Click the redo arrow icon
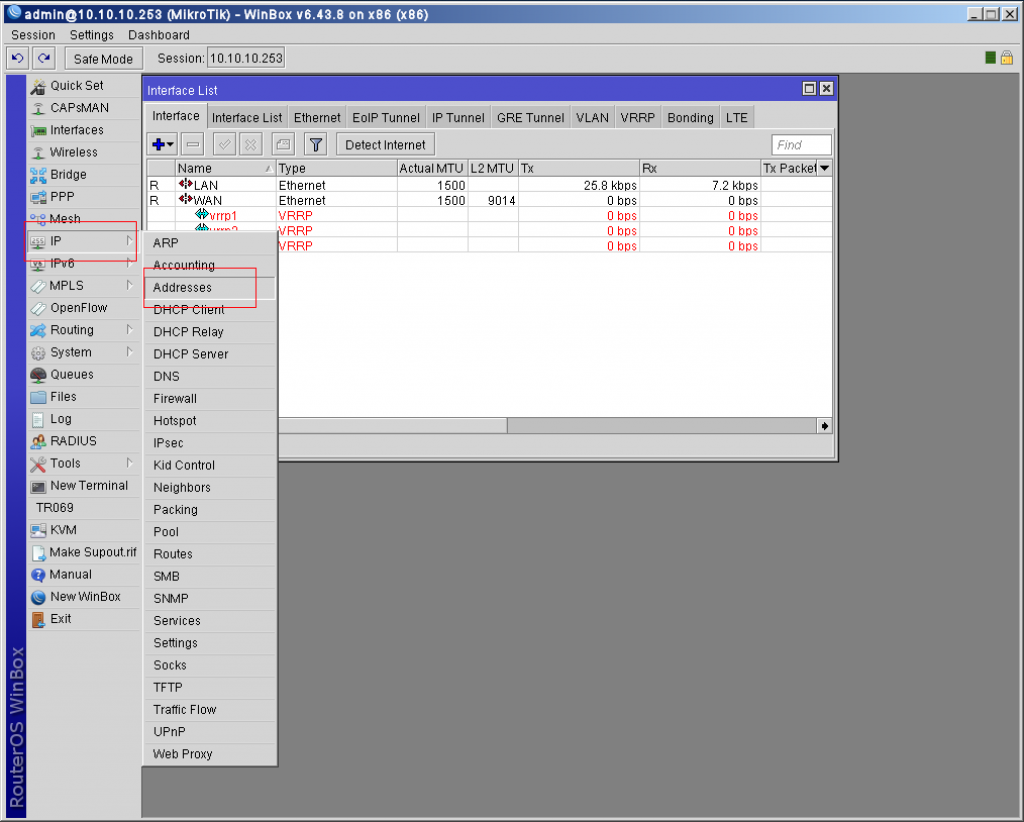The height and width of the screenshot is (822, 1024). (x=44, y=58)
